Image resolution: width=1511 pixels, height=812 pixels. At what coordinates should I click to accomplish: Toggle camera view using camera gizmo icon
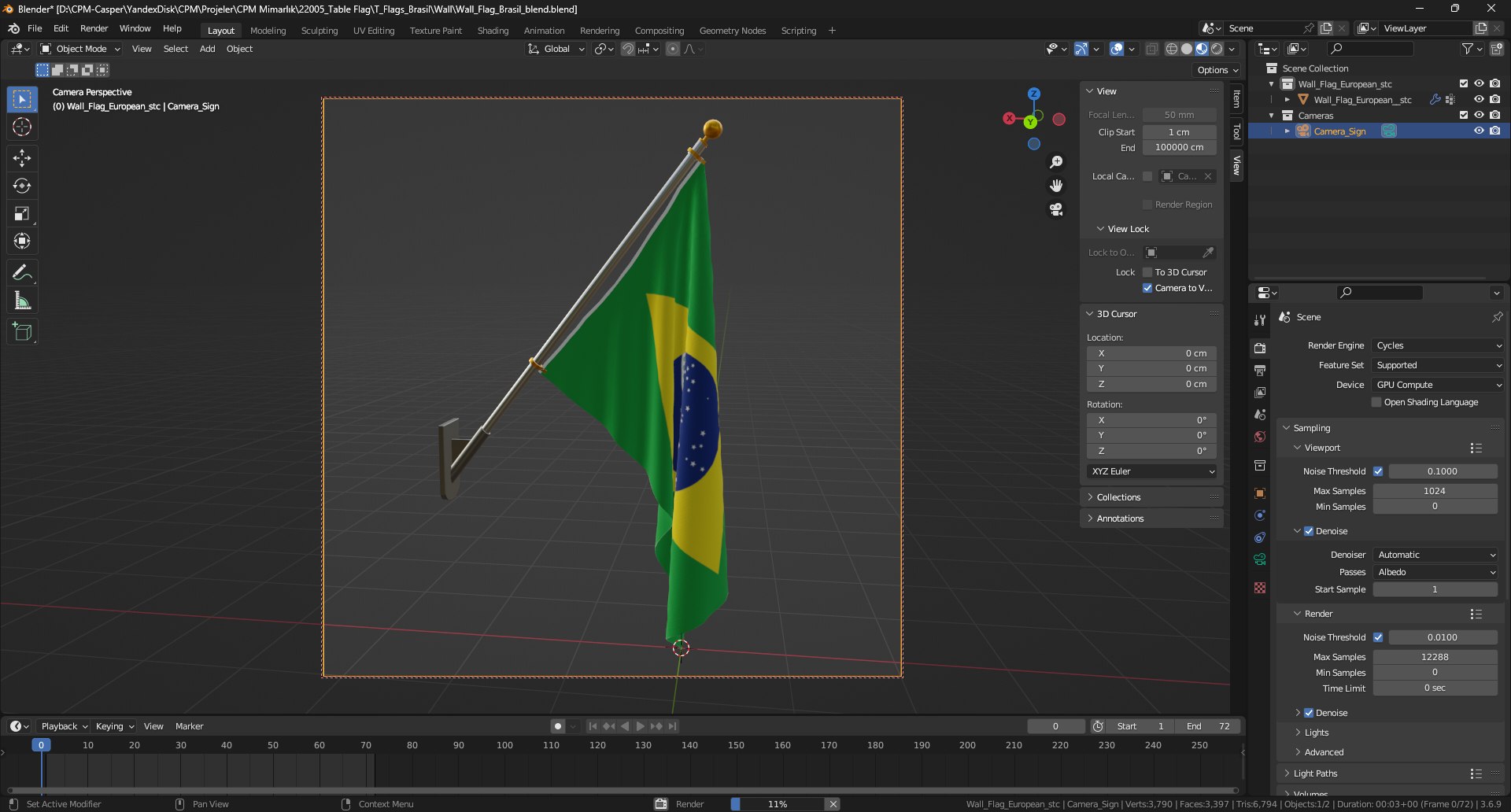[x=1056, y=209]
